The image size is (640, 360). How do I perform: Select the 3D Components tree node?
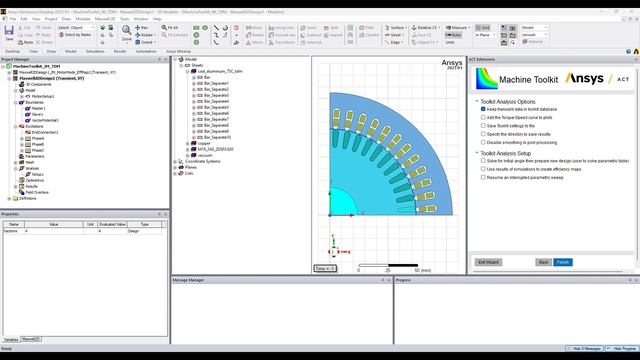tap(35, 84)
